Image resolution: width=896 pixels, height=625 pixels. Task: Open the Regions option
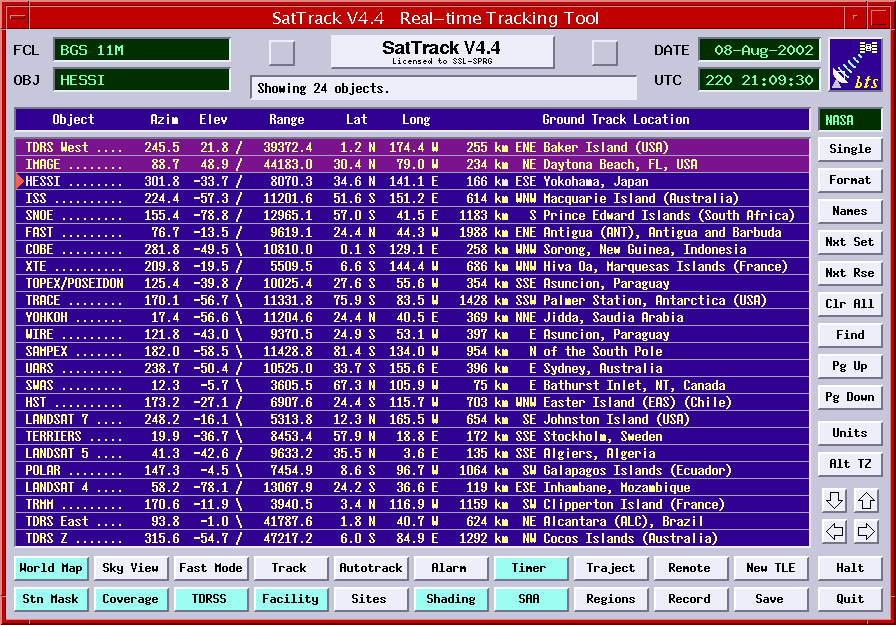[x=610, y=599]
